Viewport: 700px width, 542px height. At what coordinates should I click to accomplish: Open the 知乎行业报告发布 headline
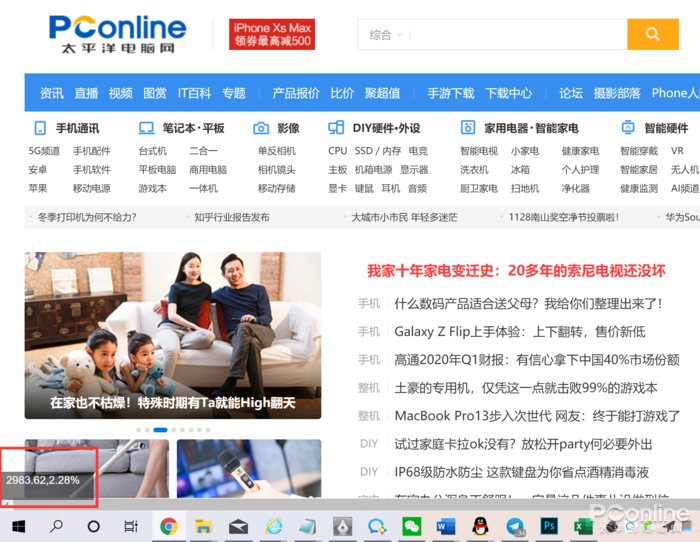(x=232, y=217)
